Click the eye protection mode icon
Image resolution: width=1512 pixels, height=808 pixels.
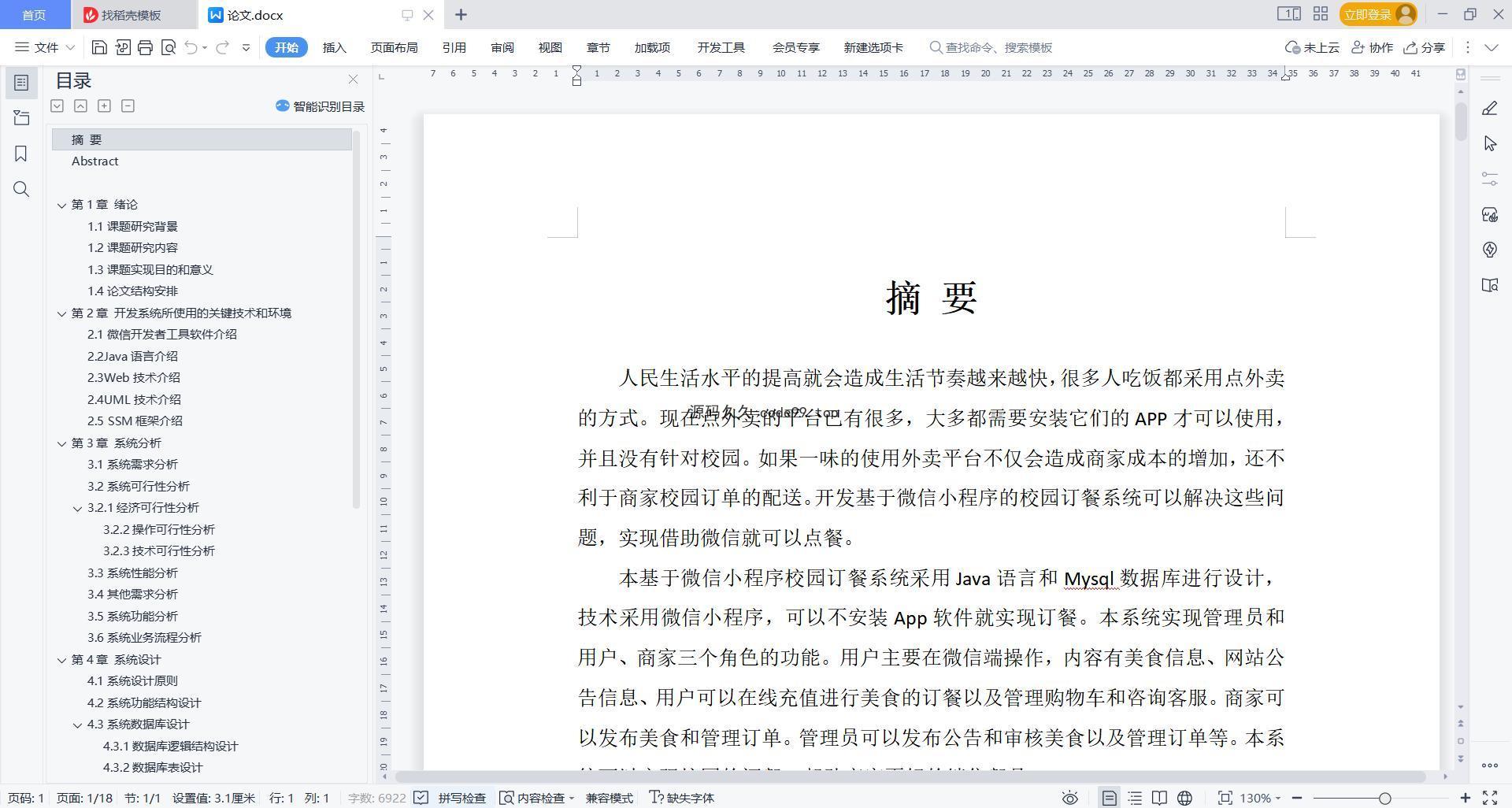[1069, 798]
